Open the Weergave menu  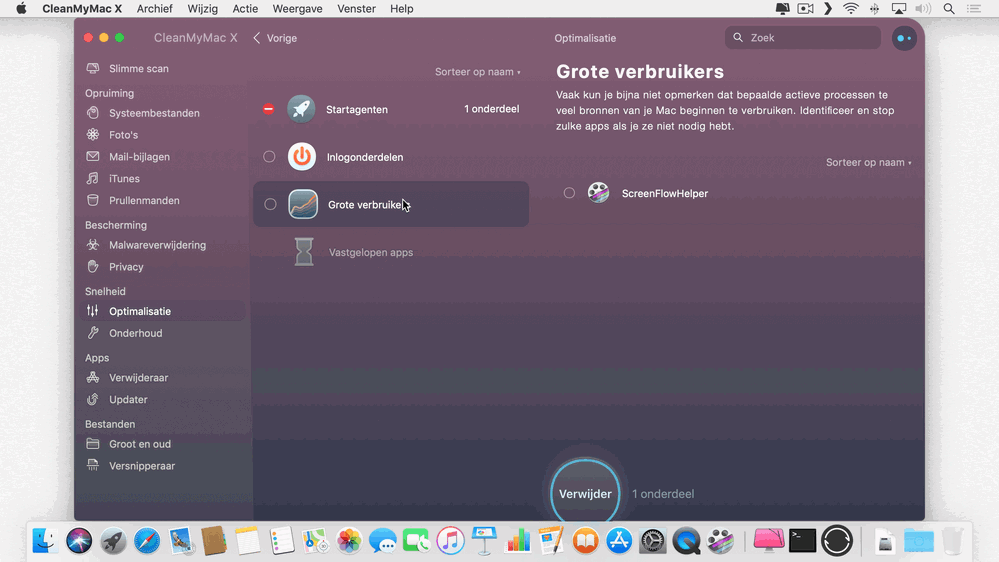pyautogui.click(x=298, y=9)
